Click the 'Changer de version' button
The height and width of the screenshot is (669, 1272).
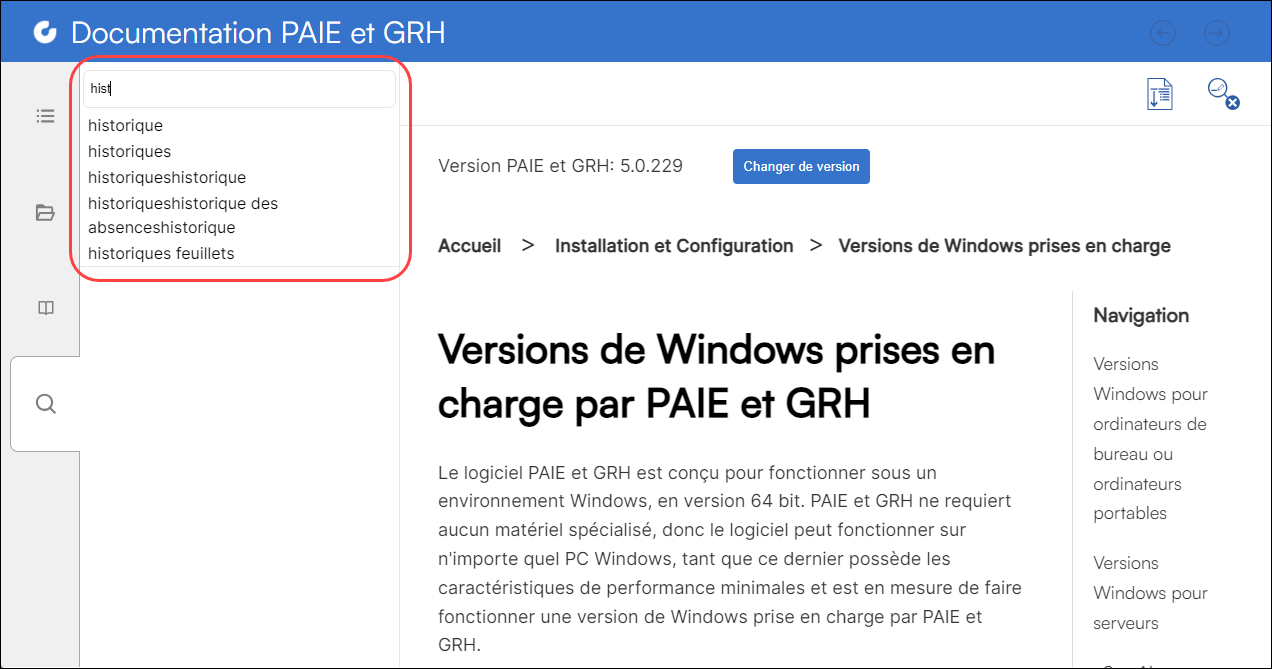tap(801, 167)
